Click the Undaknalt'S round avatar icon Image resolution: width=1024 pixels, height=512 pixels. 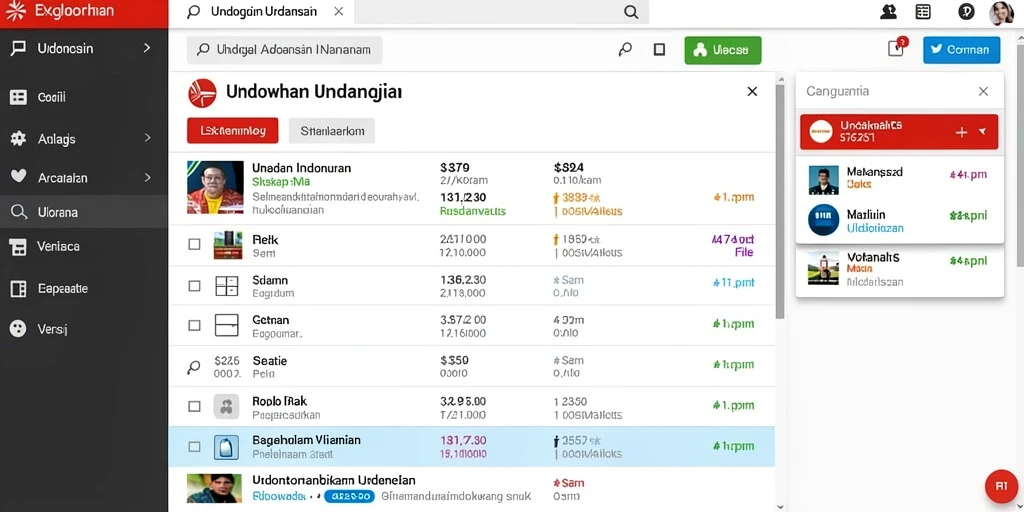[x=821, y=131]
